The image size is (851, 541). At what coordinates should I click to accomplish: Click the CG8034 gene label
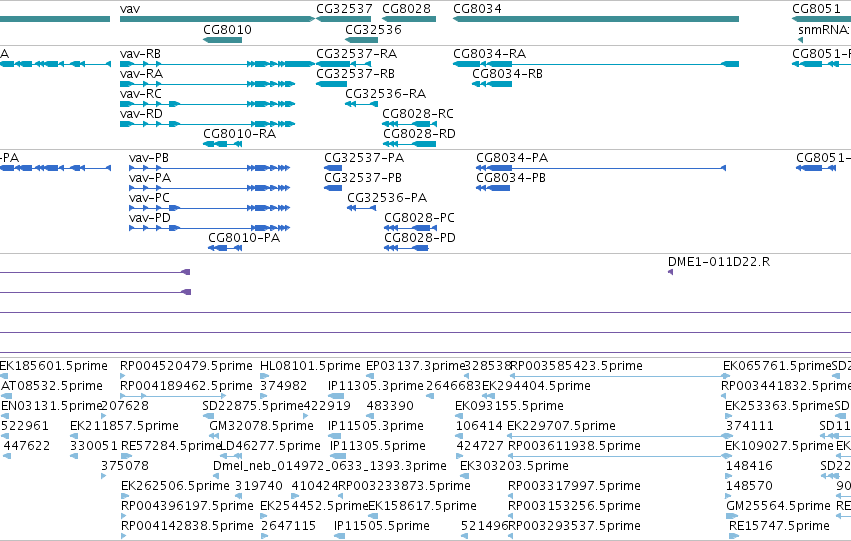[478, 9]
